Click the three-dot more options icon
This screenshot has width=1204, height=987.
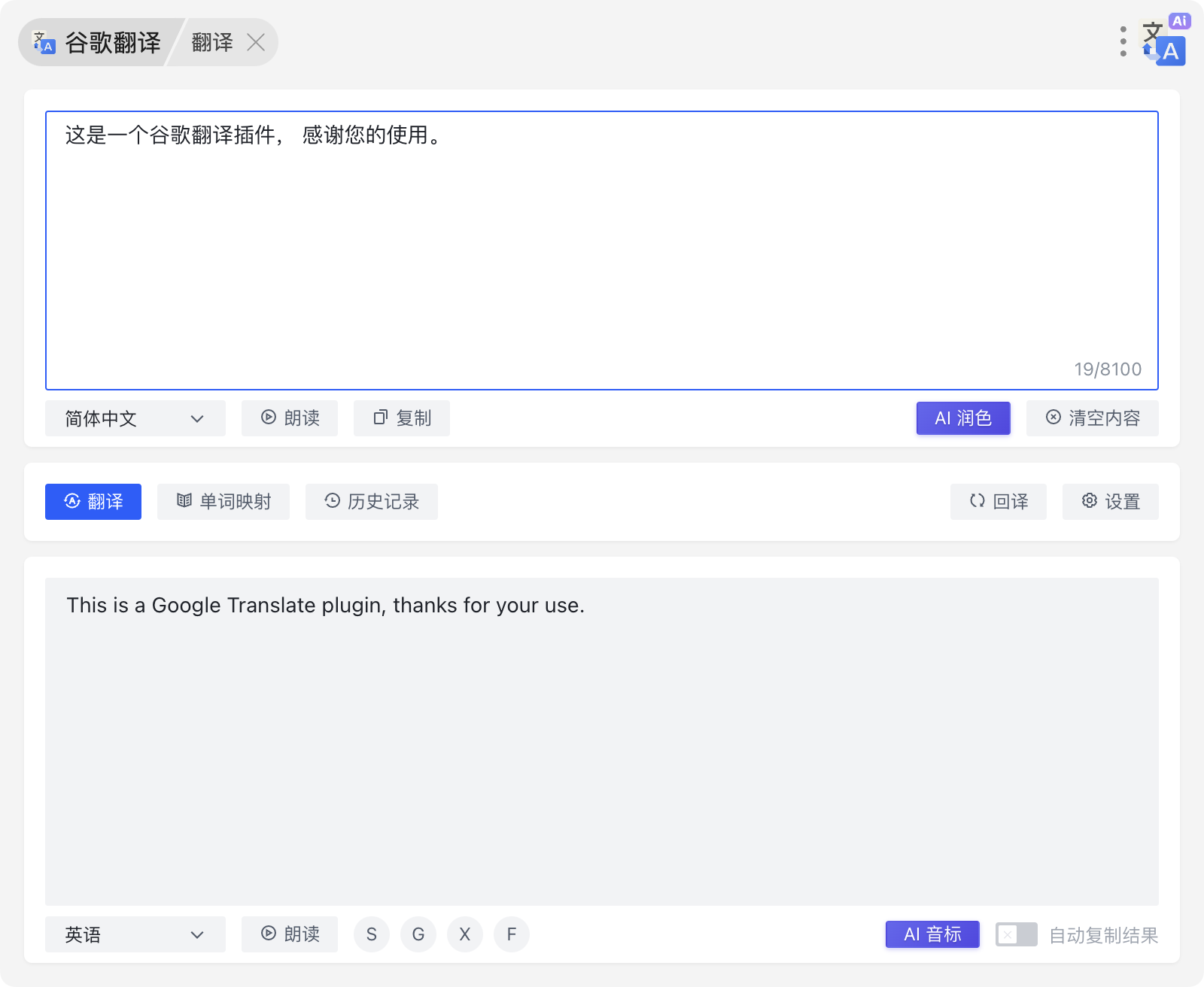pyautogui.click(x=1123, y=42)
